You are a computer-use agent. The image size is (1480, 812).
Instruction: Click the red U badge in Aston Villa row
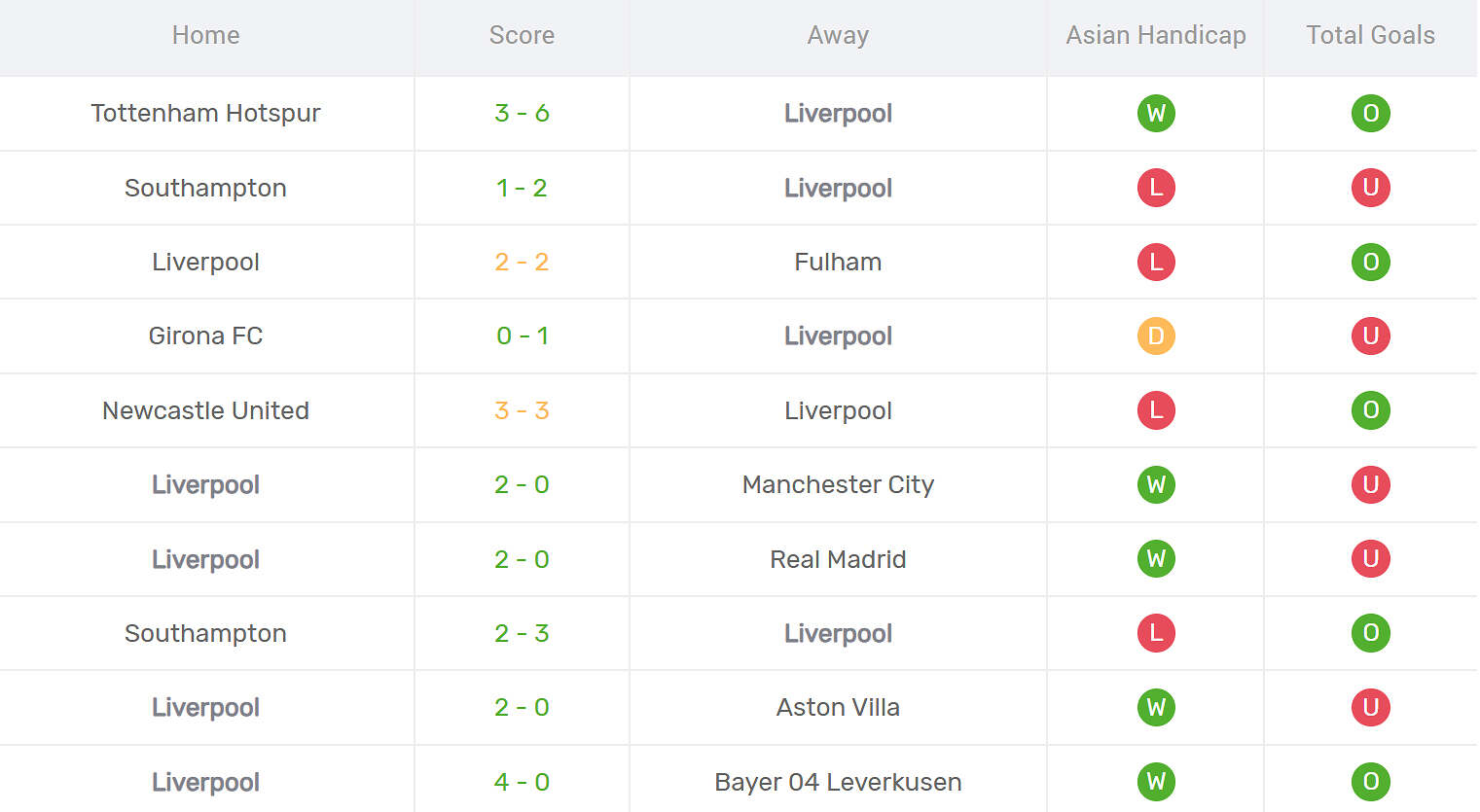(1370, 707)
